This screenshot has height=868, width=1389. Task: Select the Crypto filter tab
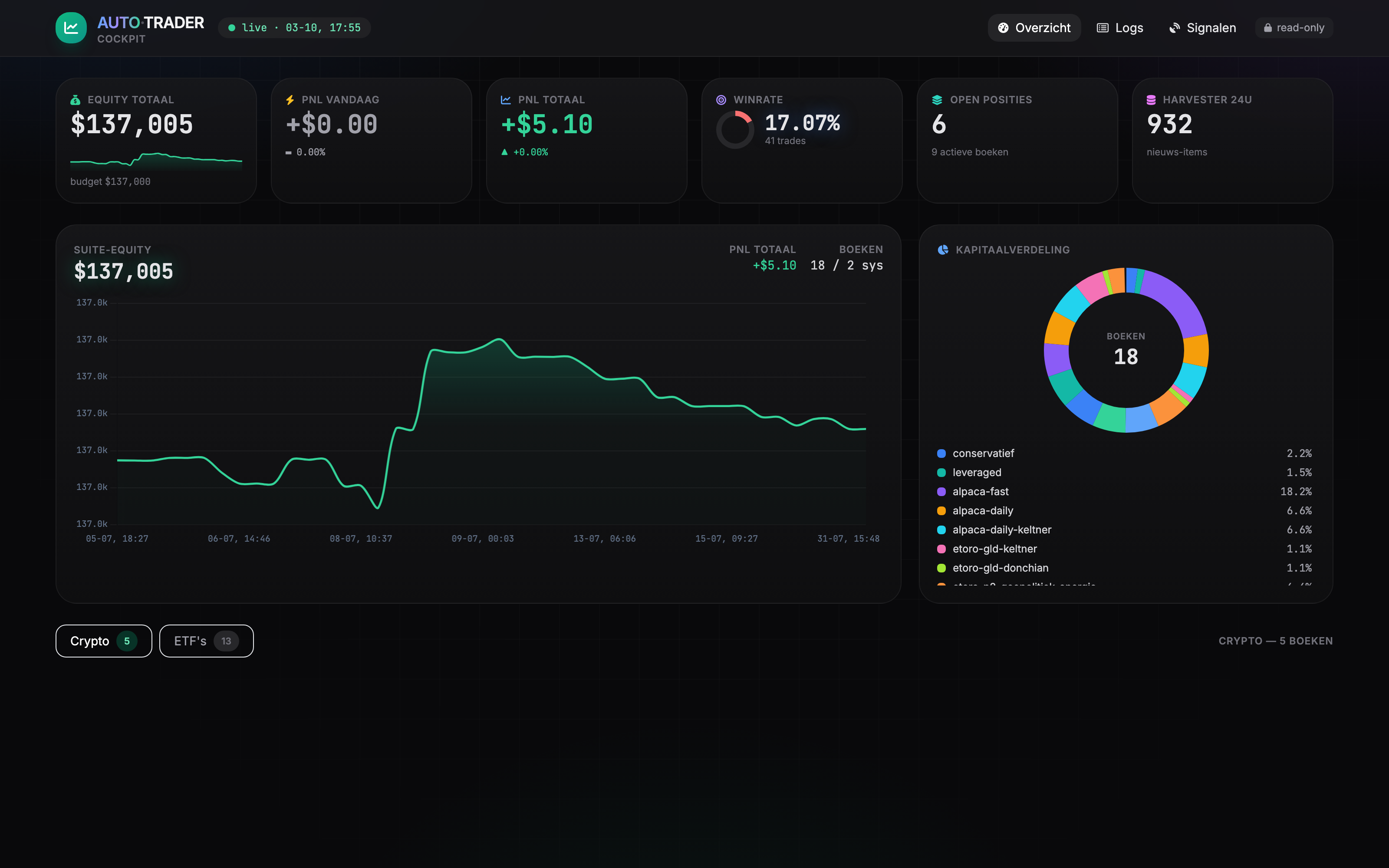tap(104, 641)
